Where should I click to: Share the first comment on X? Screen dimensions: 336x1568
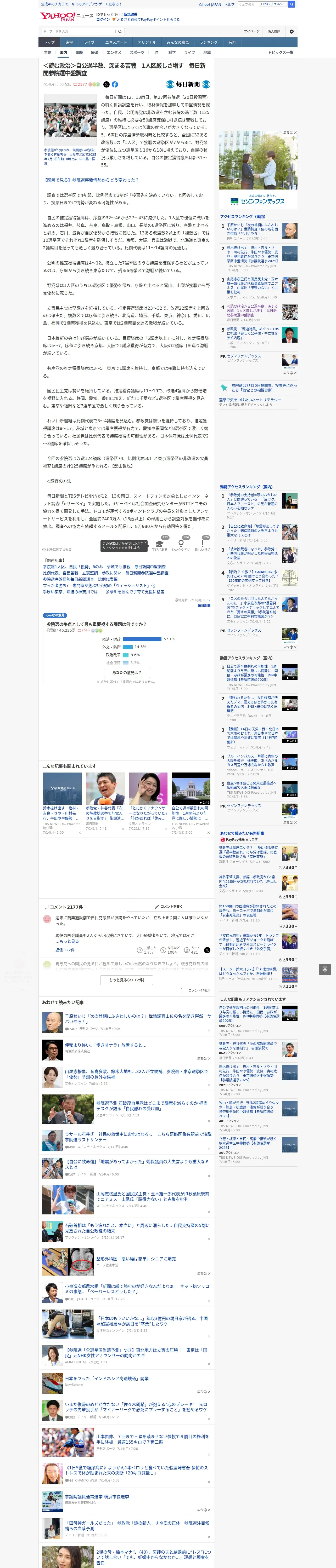[x=207, y=950]
